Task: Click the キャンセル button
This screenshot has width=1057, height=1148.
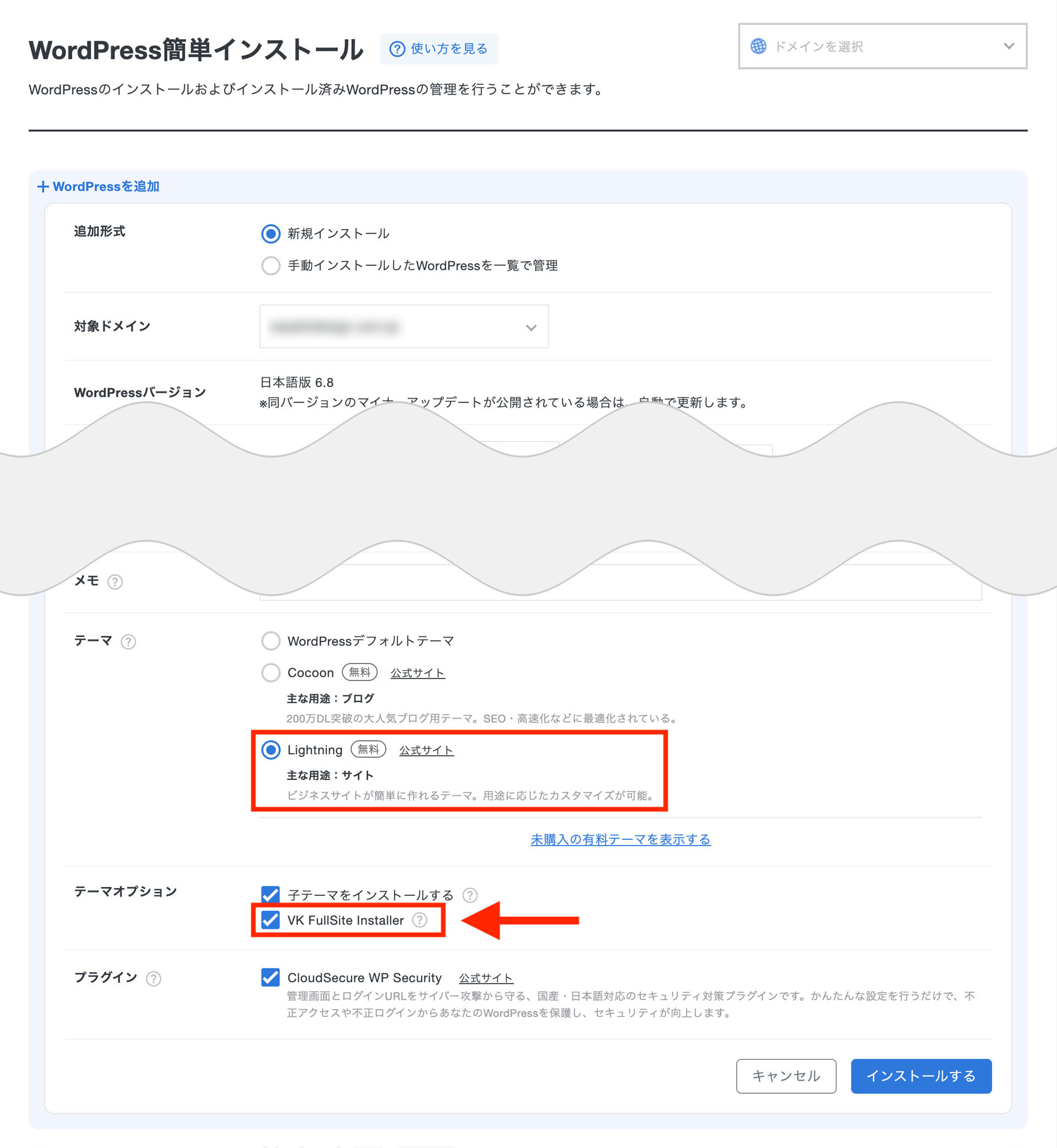Action: [x=786, y=1076]
